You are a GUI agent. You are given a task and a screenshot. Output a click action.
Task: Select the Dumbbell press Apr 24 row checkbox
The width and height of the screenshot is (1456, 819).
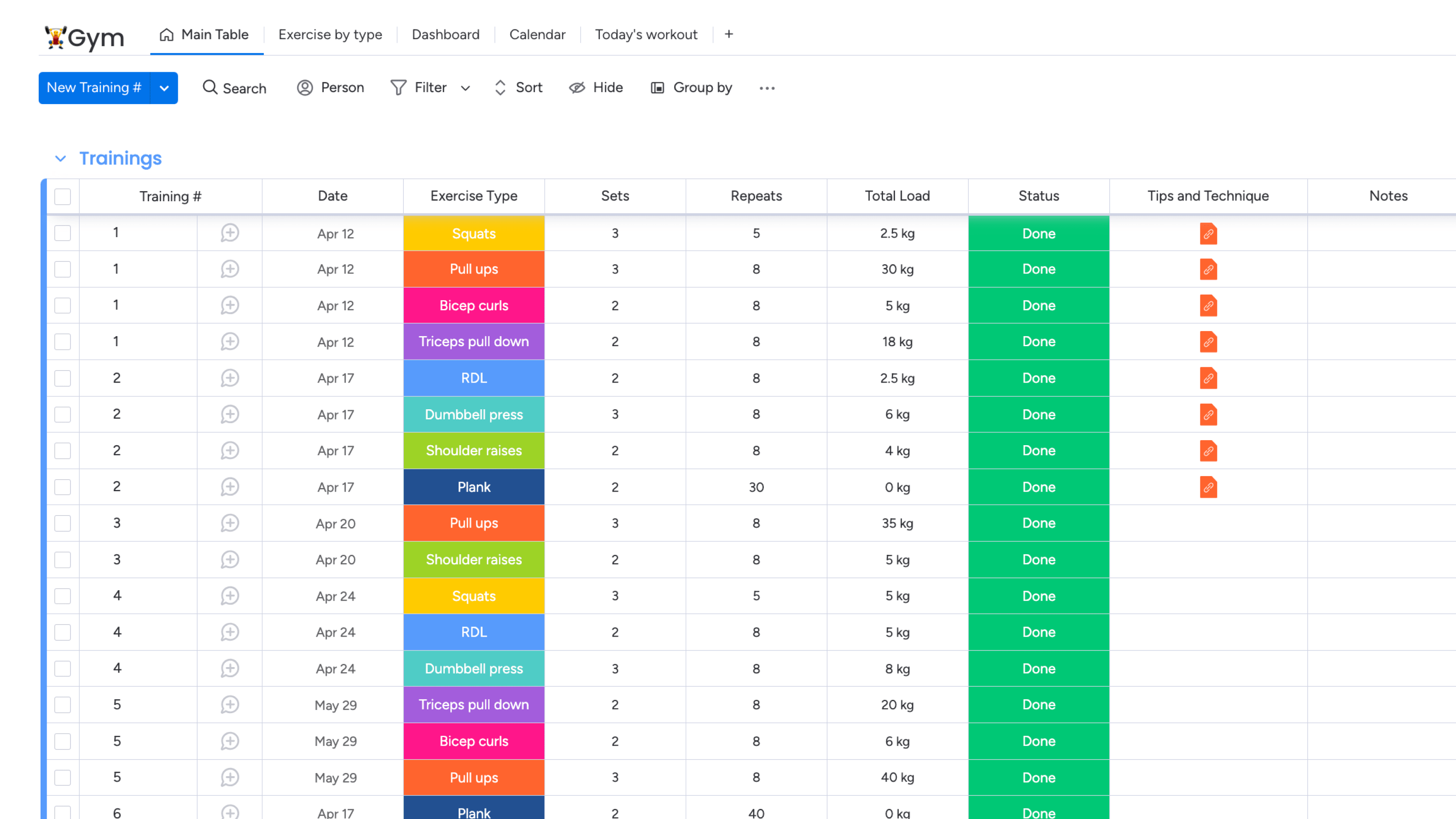click(x=63, y=668)
